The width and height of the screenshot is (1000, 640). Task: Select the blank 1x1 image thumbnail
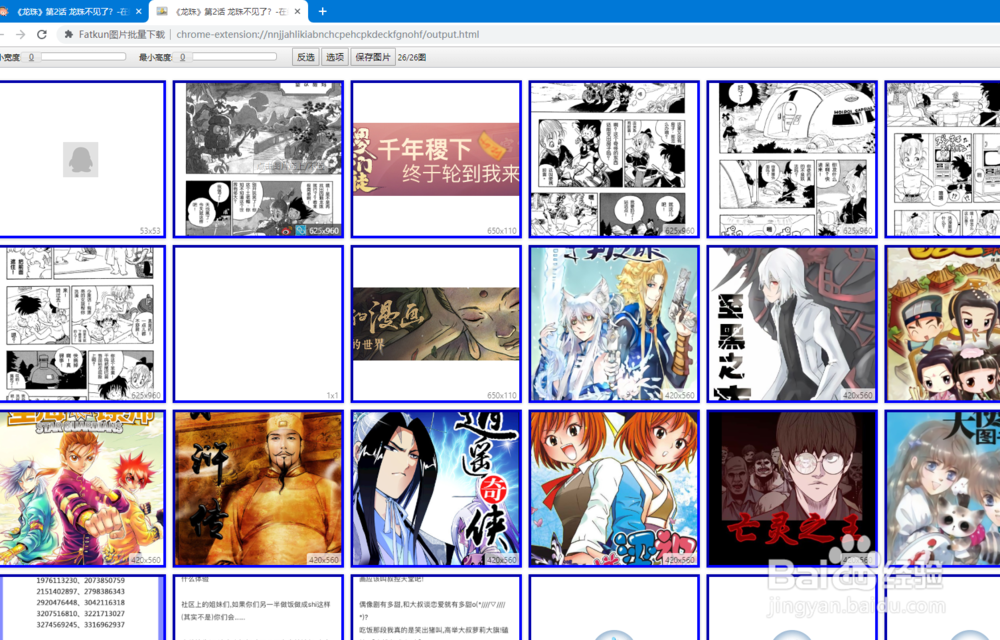(x=258, y=324)
